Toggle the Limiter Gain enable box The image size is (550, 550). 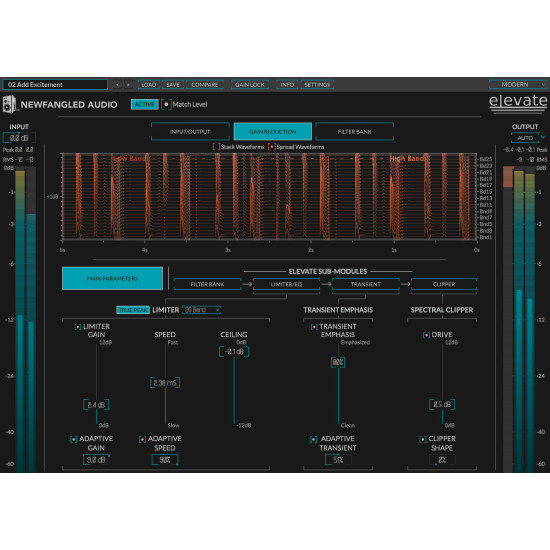(78, 327)
